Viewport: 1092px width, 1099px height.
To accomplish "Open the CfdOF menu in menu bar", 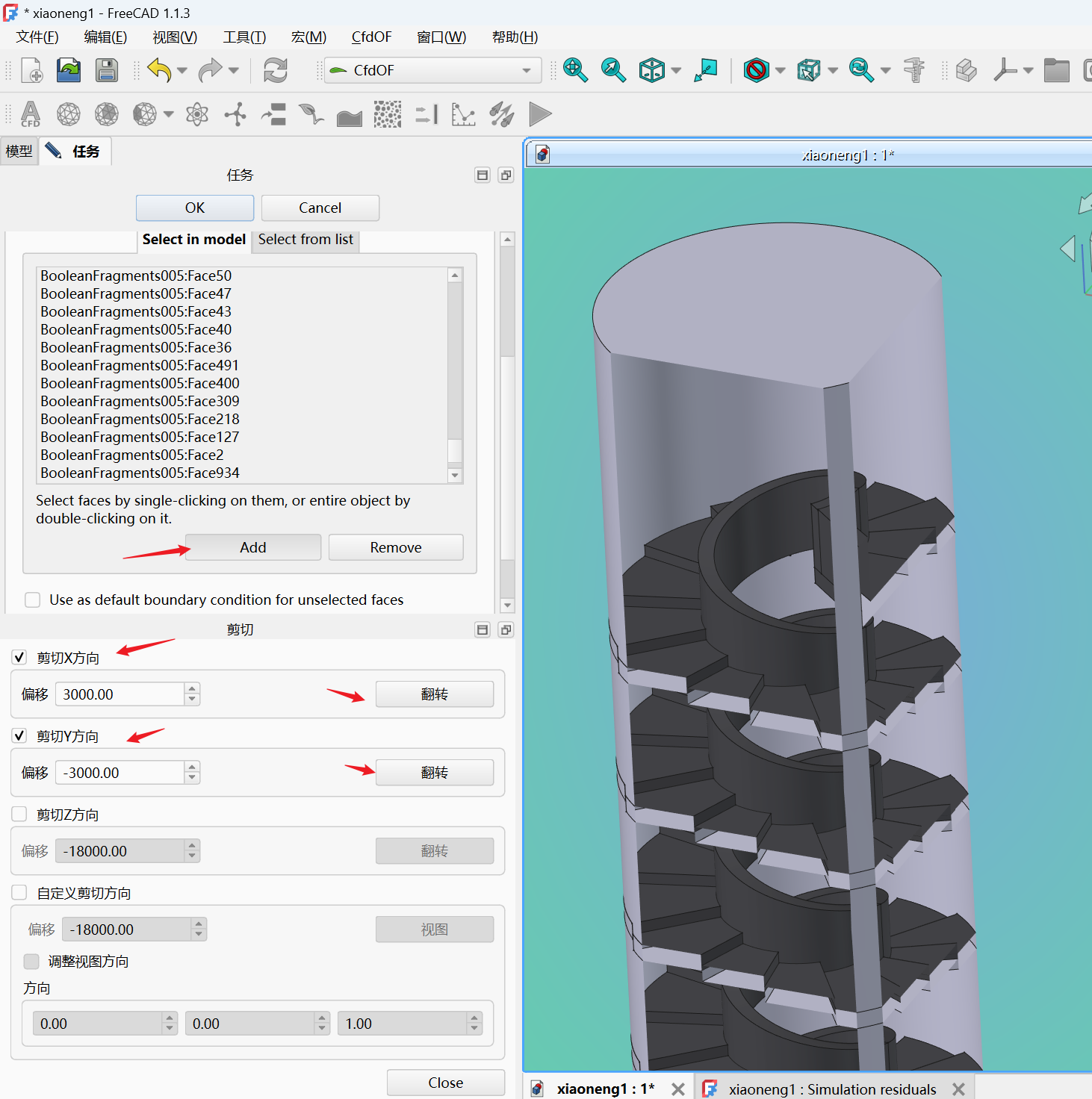I will coord(371,37).
